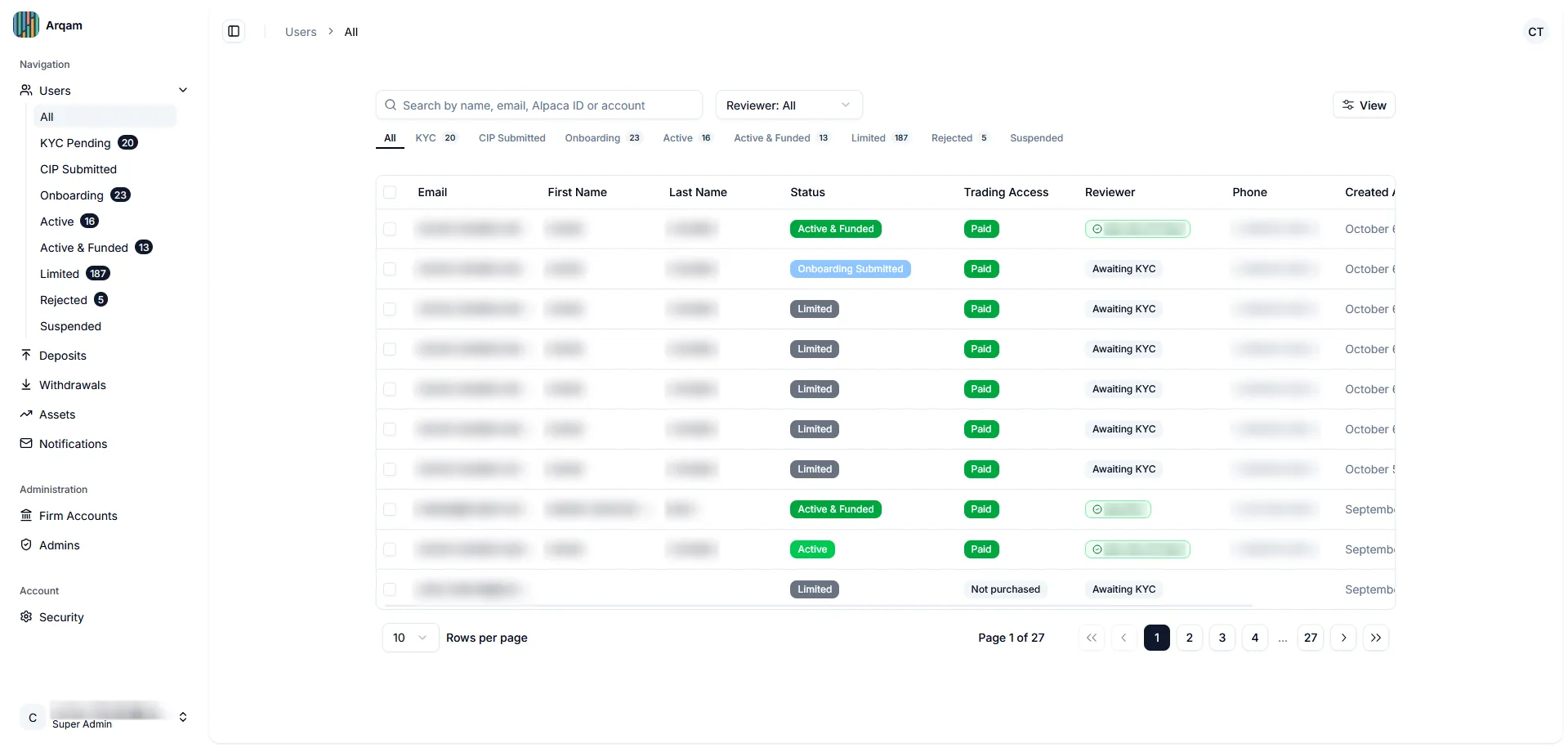Open the rows per page dropdown
This screenshot has height=748, width=1568.
point(410,638)
